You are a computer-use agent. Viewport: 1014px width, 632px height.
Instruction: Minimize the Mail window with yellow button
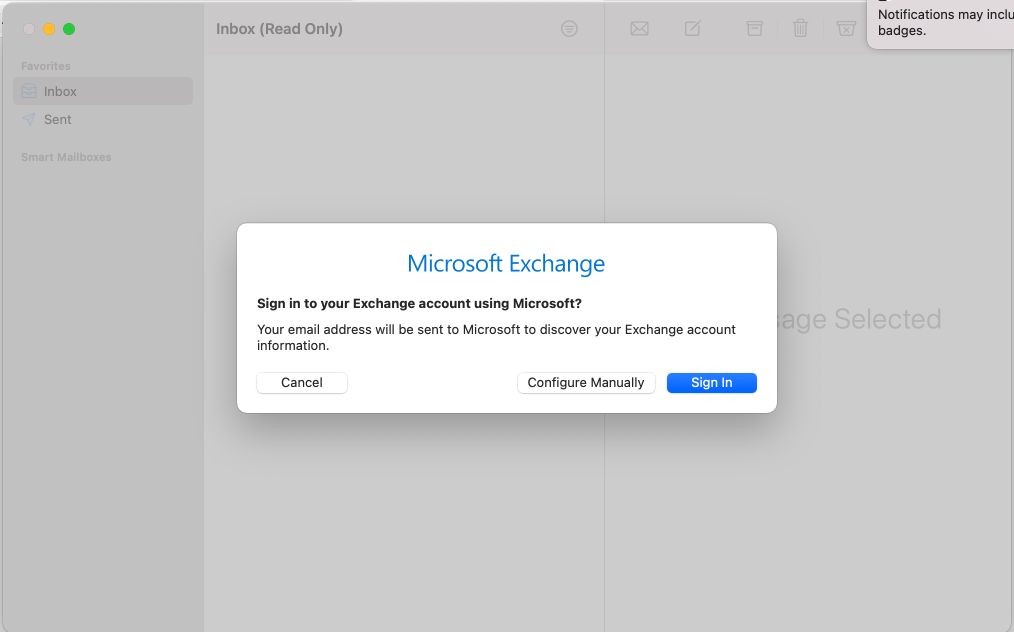tap(49, 29)
